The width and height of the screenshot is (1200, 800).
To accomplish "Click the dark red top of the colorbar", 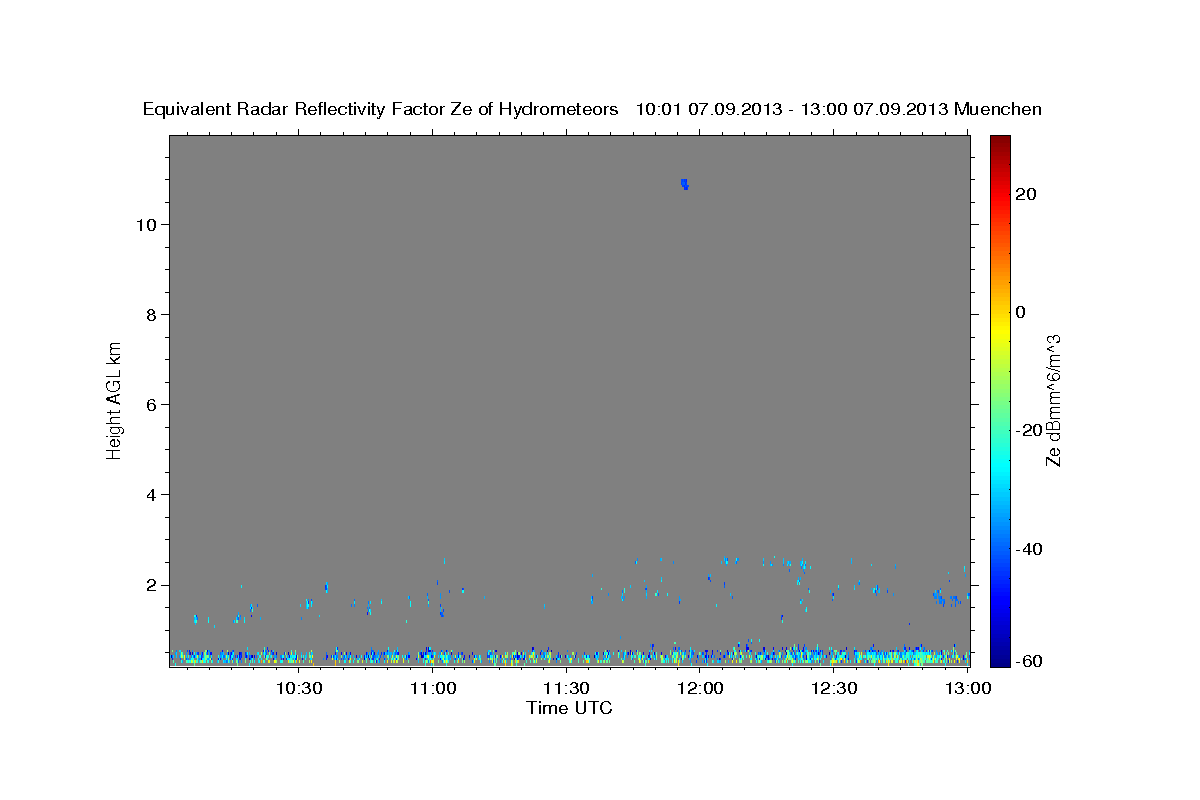I will 1000,145.
